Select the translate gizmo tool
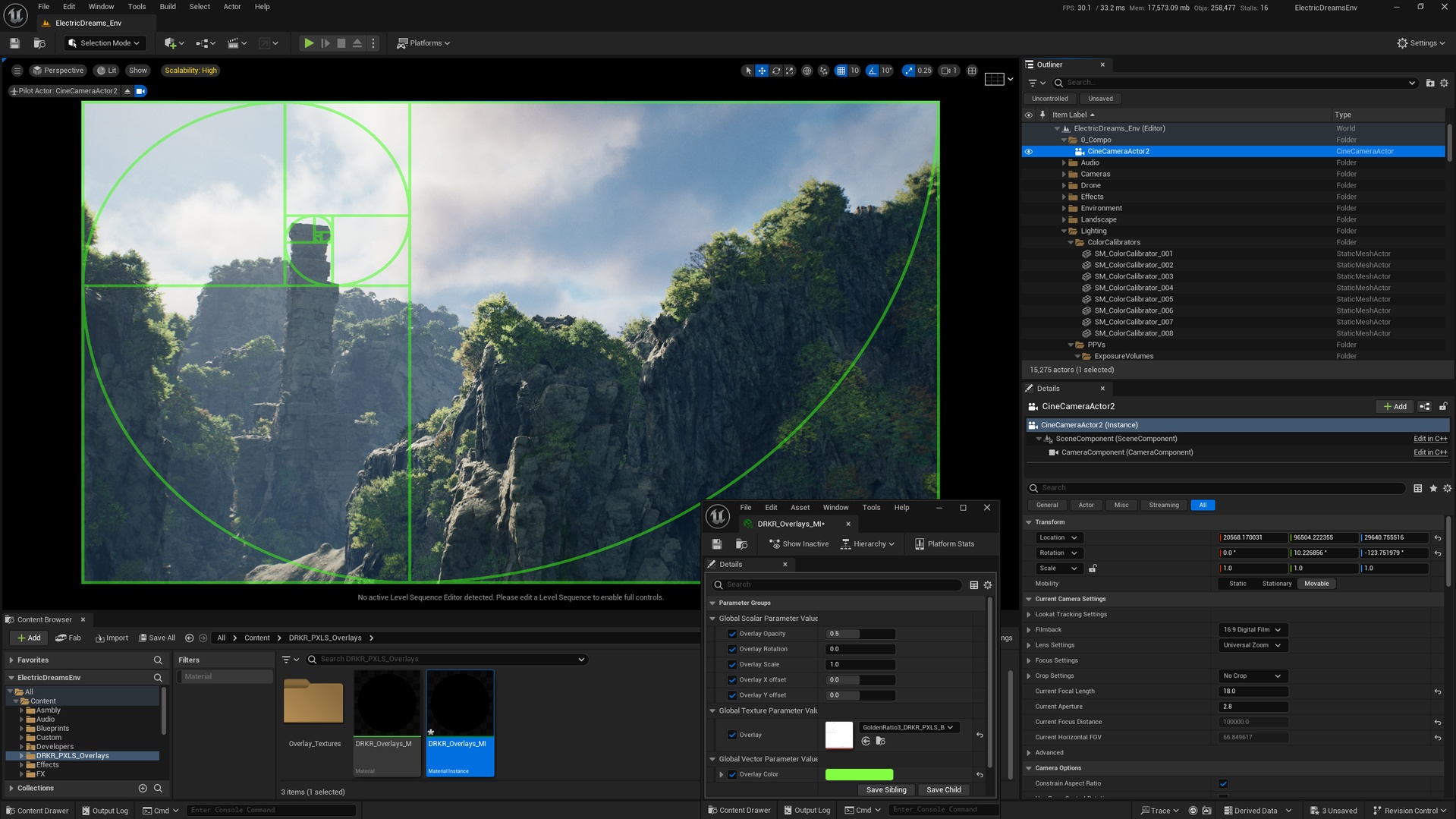Viewport: 1456px width, 819px height. coord(762,71)
